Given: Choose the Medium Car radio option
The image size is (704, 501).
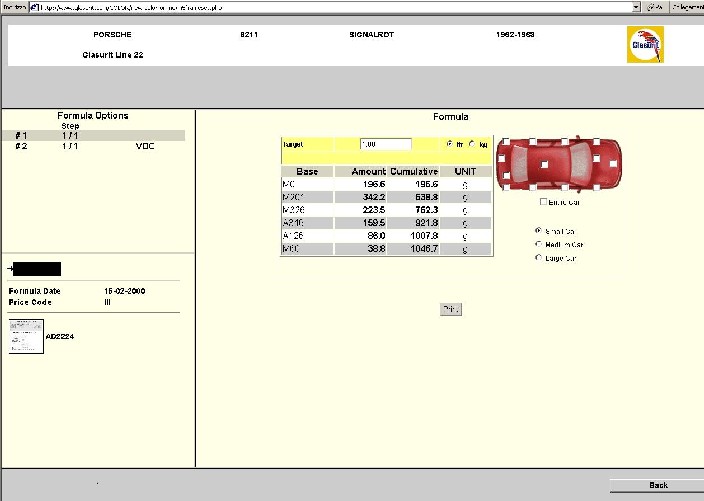Looking at the screenshot, I should pyautogui.click(x=538, y=244).
